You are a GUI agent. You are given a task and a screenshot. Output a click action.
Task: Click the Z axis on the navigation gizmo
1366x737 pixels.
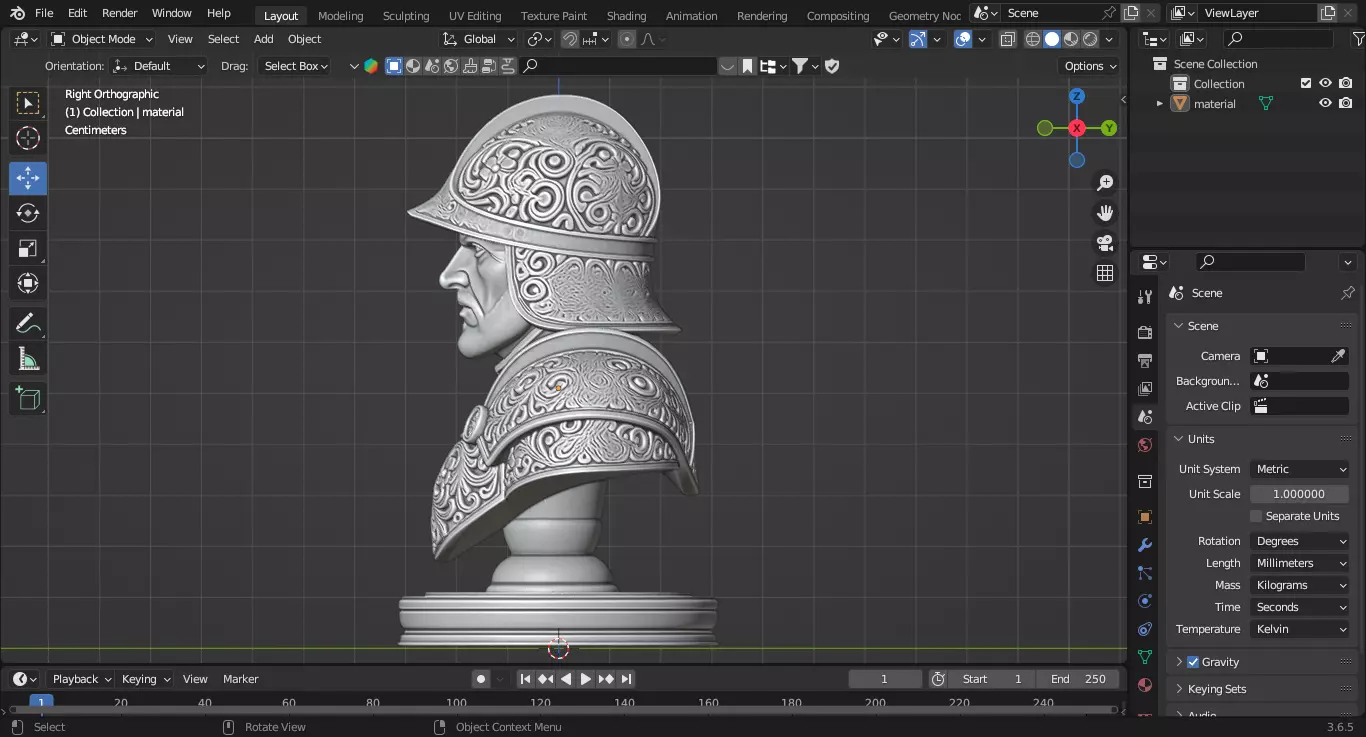coord(1077,96)
